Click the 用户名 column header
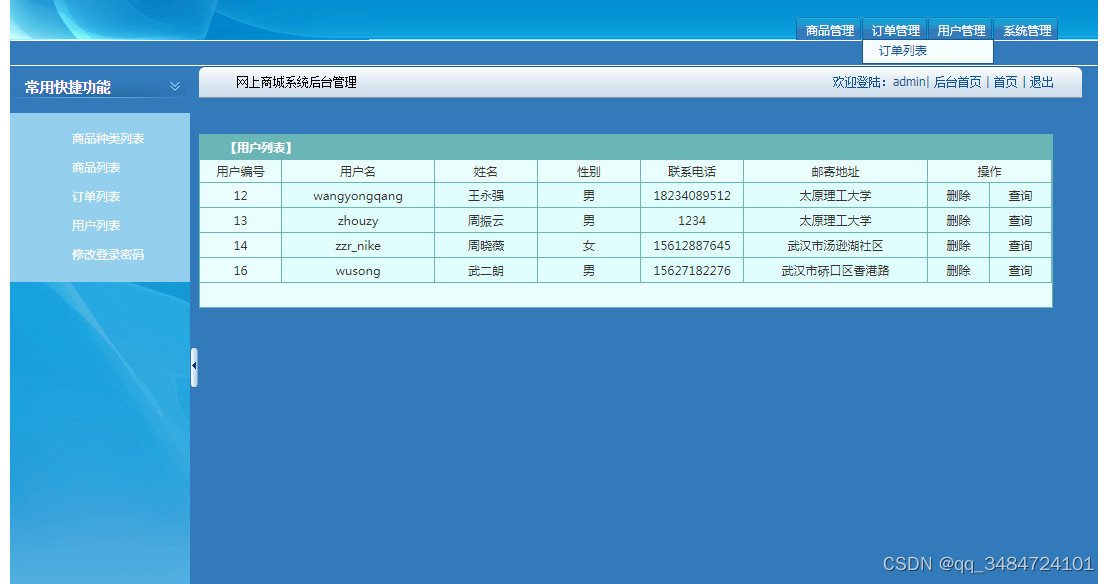Viewport: 1110px width, 584px height. (x=357, y=172)
